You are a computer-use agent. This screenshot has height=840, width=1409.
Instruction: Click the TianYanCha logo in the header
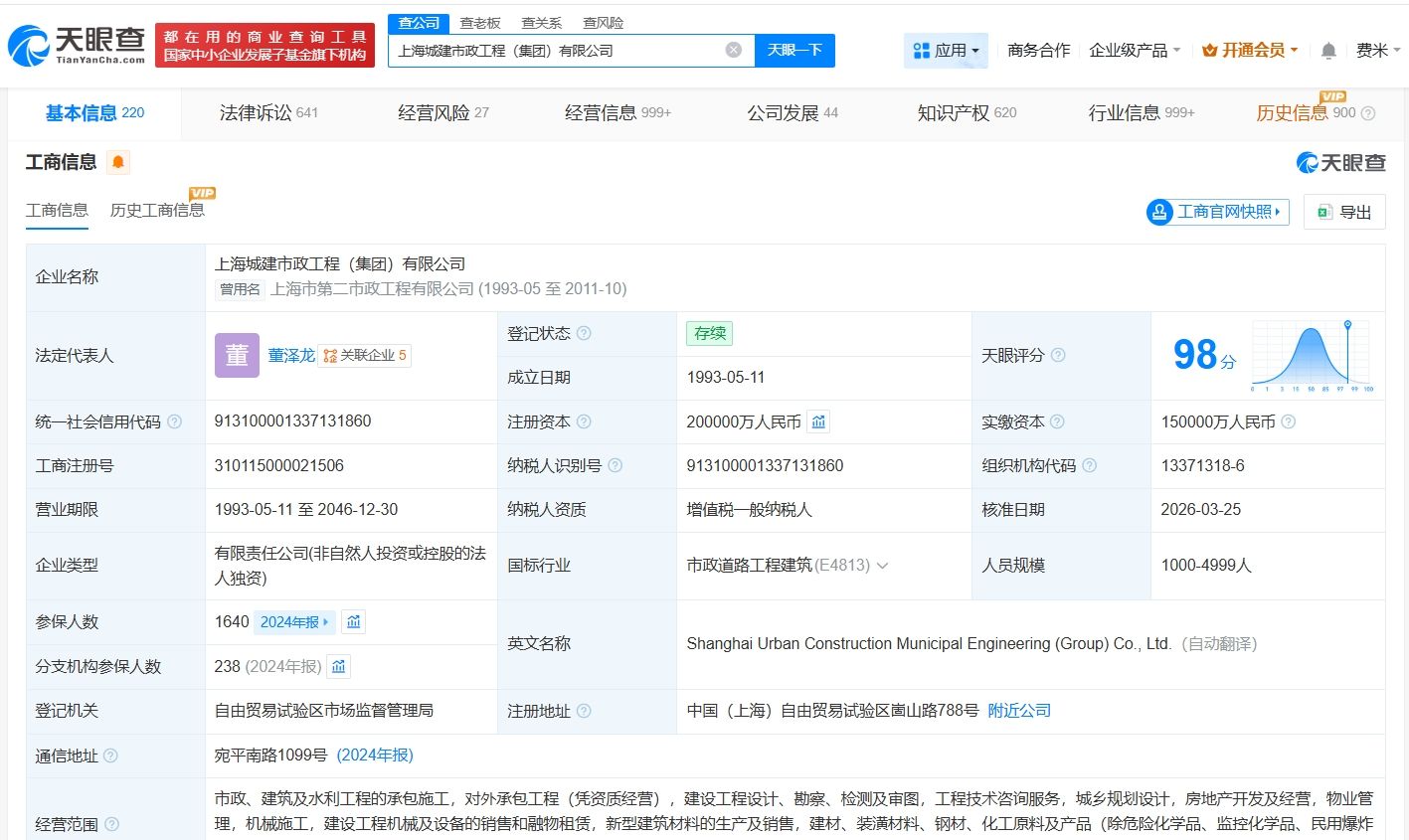tap(77, 45)
